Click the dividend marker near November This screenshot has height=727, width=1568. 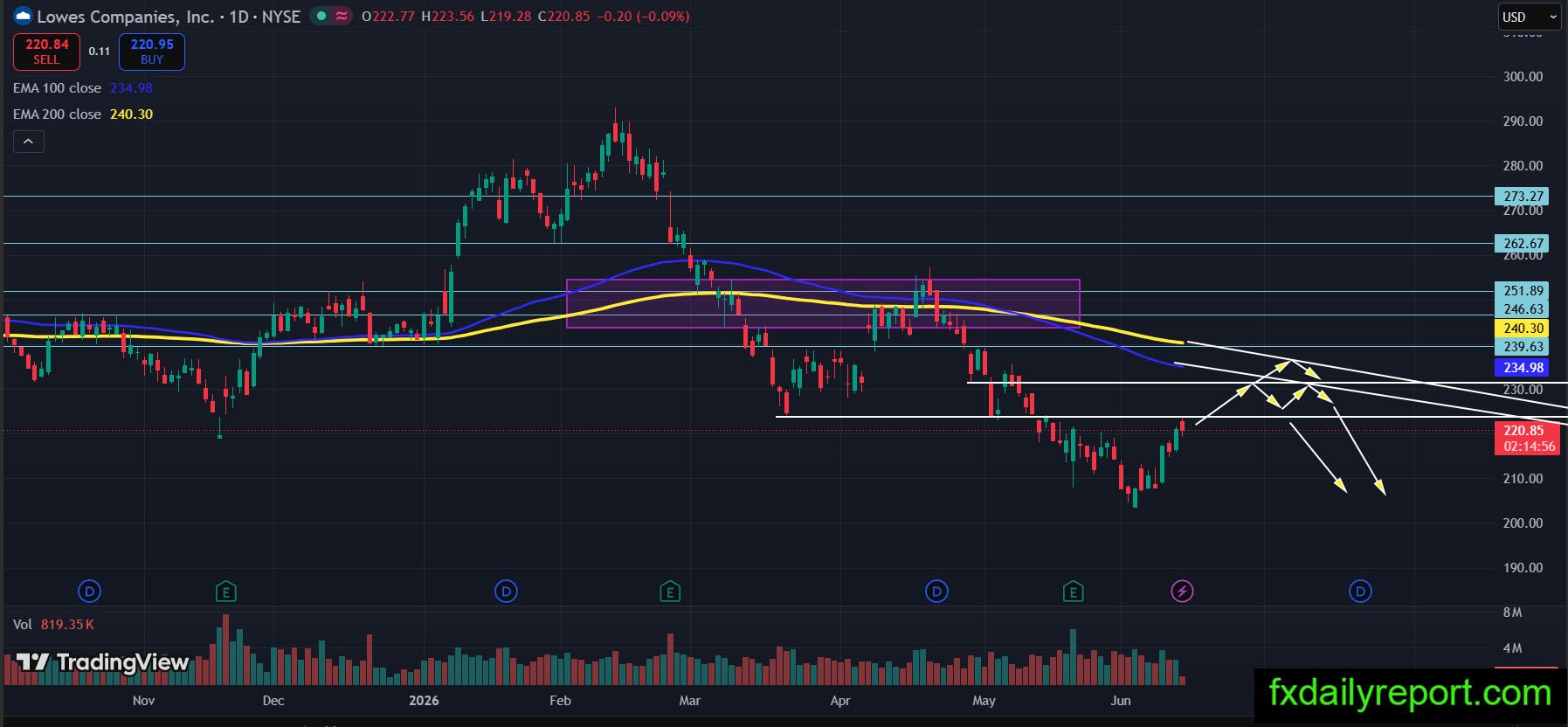[x=89, y=592]
